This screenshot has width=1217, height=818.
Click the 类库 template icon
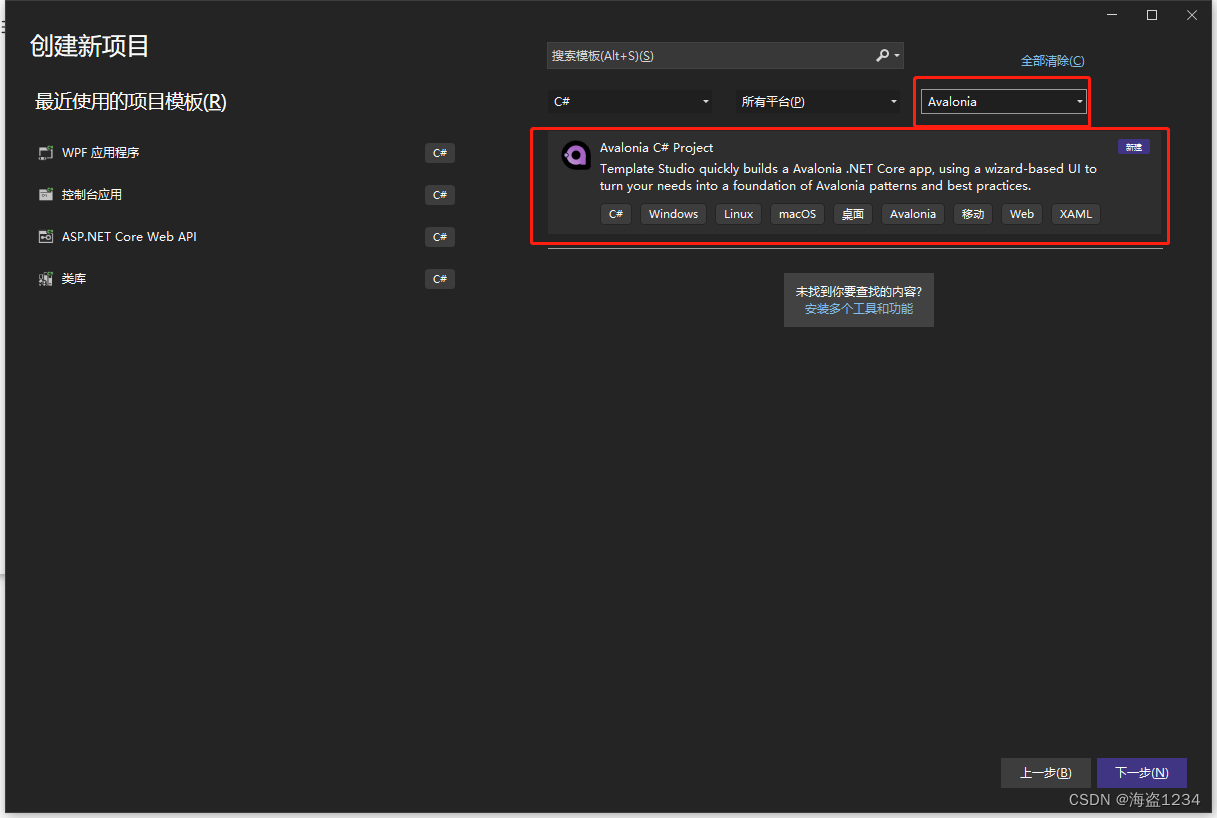point(45,279)
